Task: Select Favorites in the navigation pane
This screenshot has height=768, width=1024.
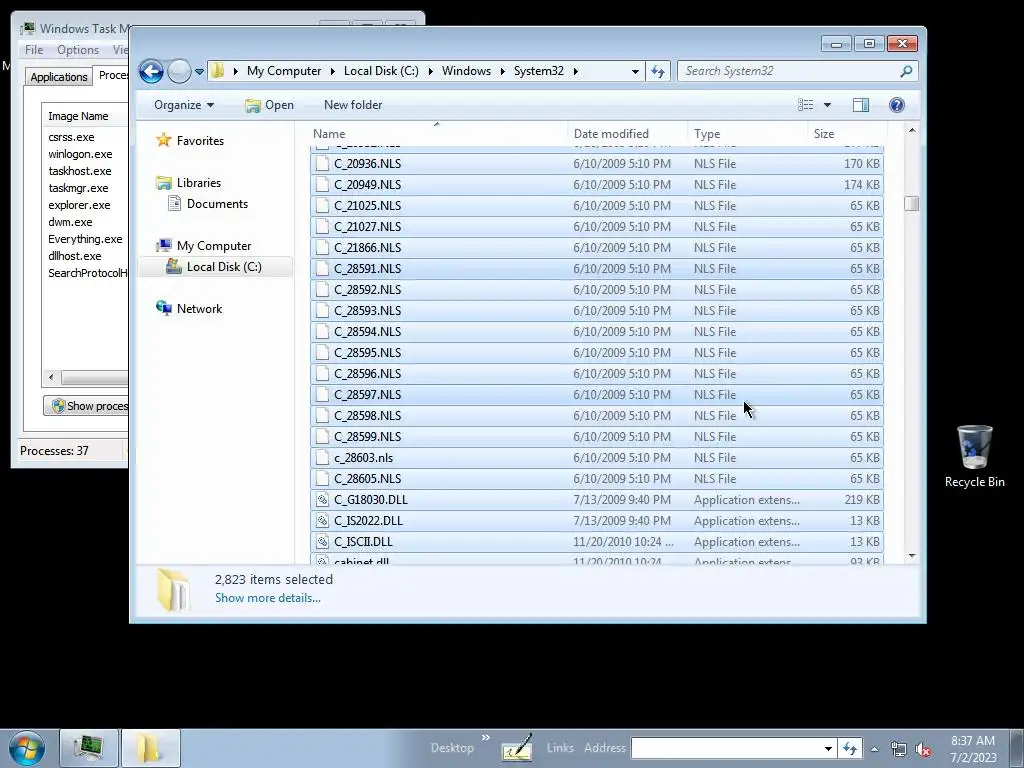Action: (x=200, y=141)
